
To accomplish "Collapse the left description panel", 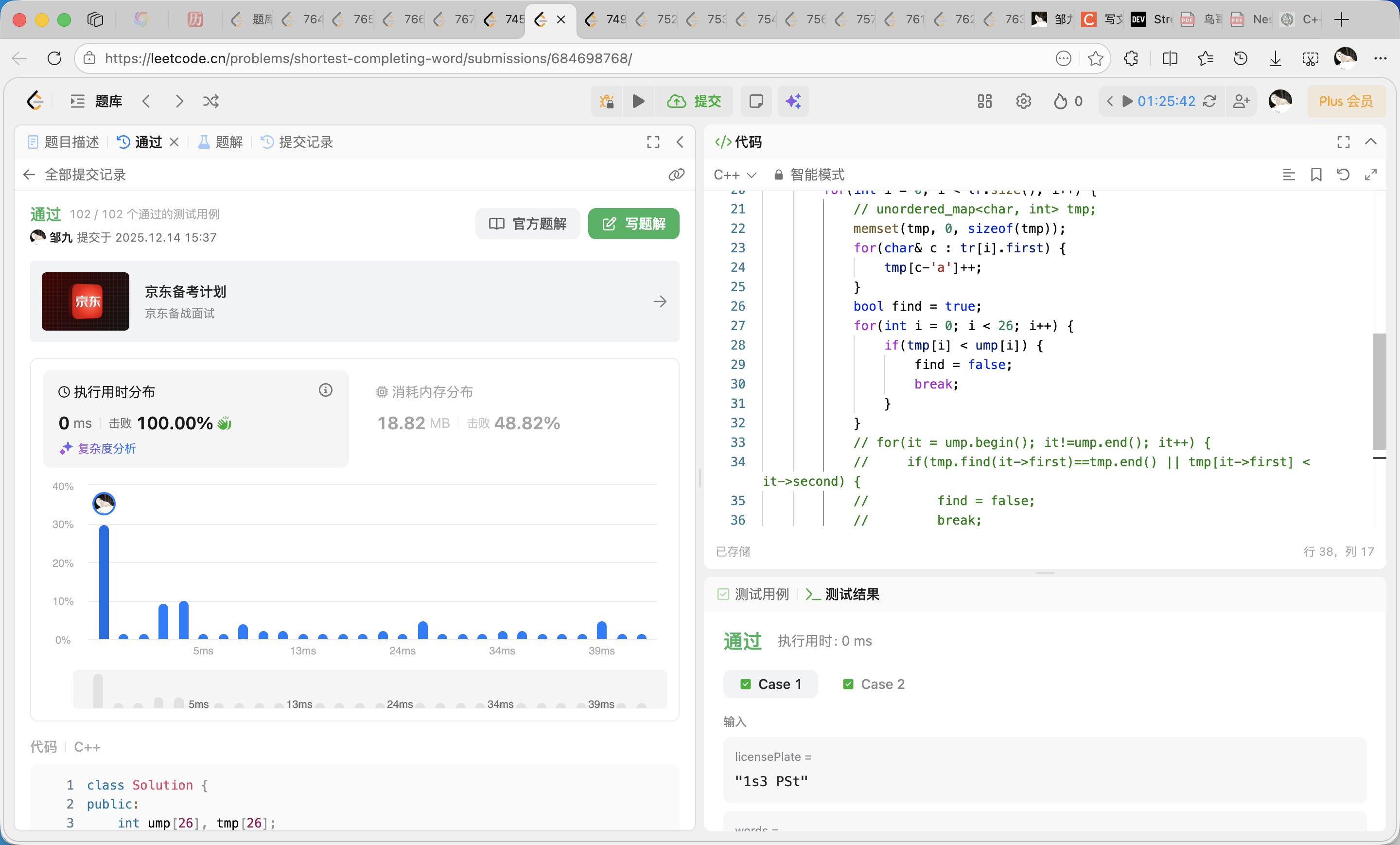I will click(680, 142).
